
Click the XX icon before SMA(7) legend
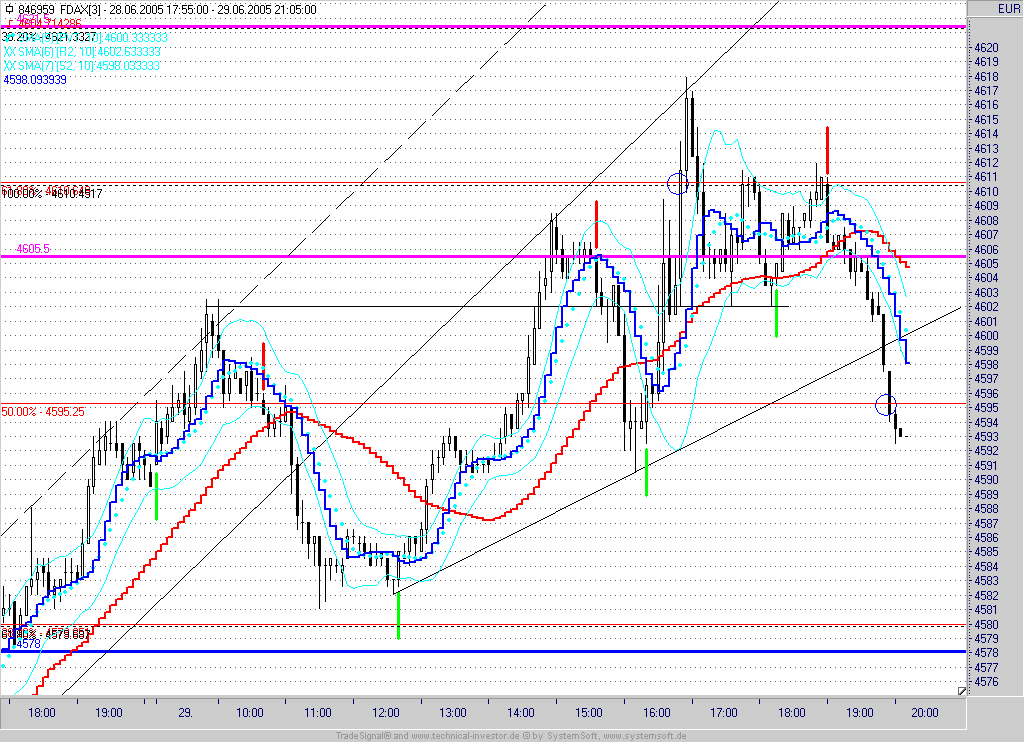click(10, 66)
